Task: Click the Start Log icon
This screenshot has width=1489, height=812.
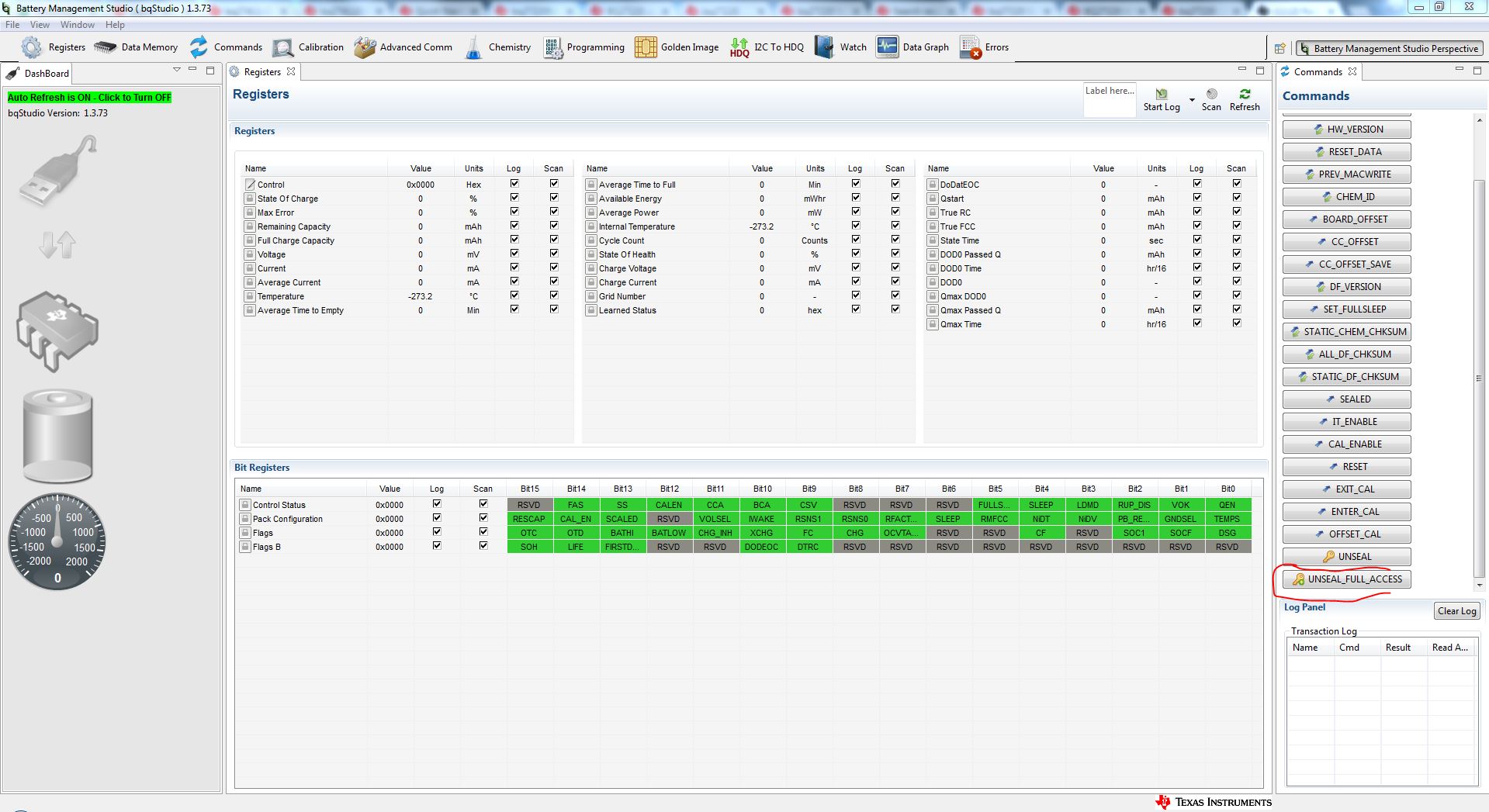Action: (1162, 95)
